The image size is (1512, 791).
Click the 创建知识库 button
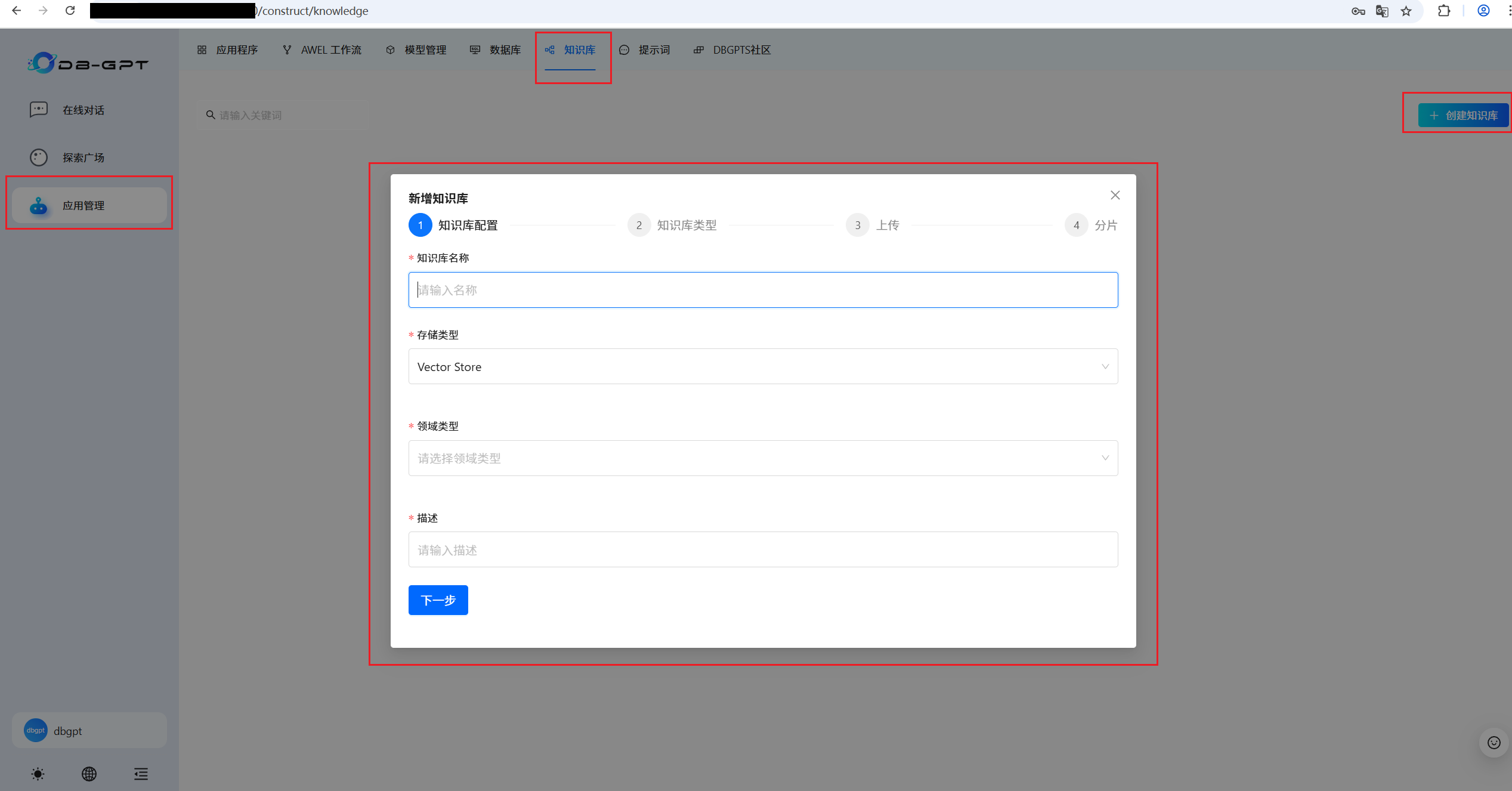[x=1463, y=115]
